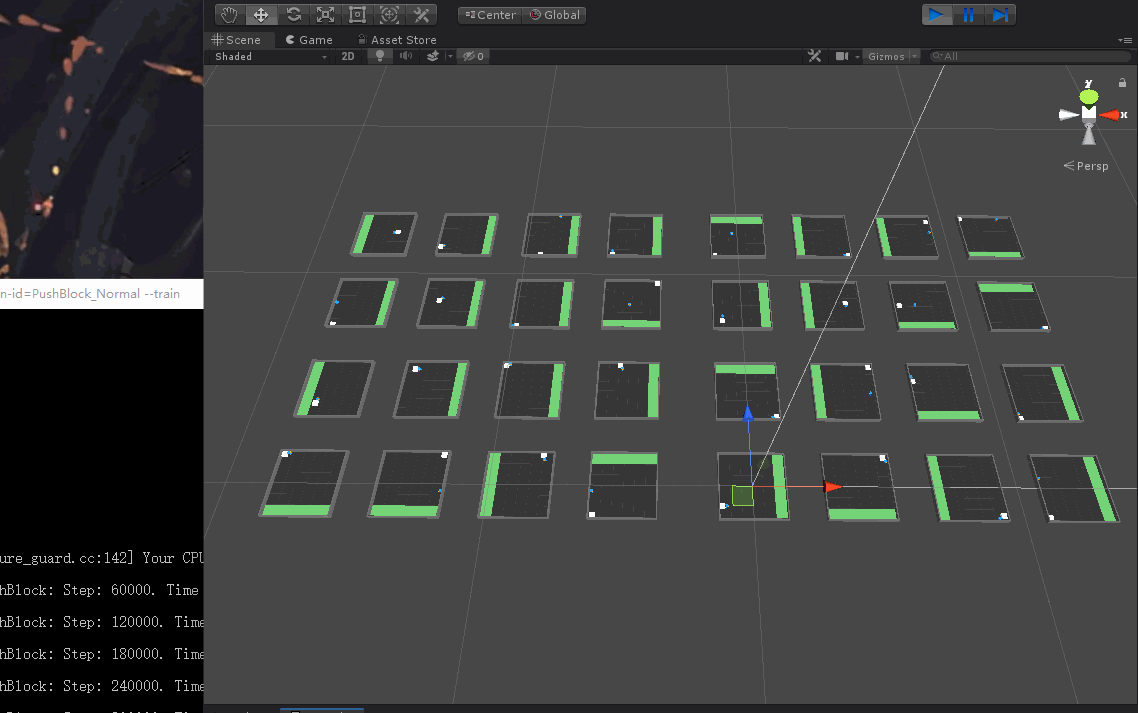Click the 'Step: 240000' log line
This screenshot has height=713, width=1138.
click(102, 686)
